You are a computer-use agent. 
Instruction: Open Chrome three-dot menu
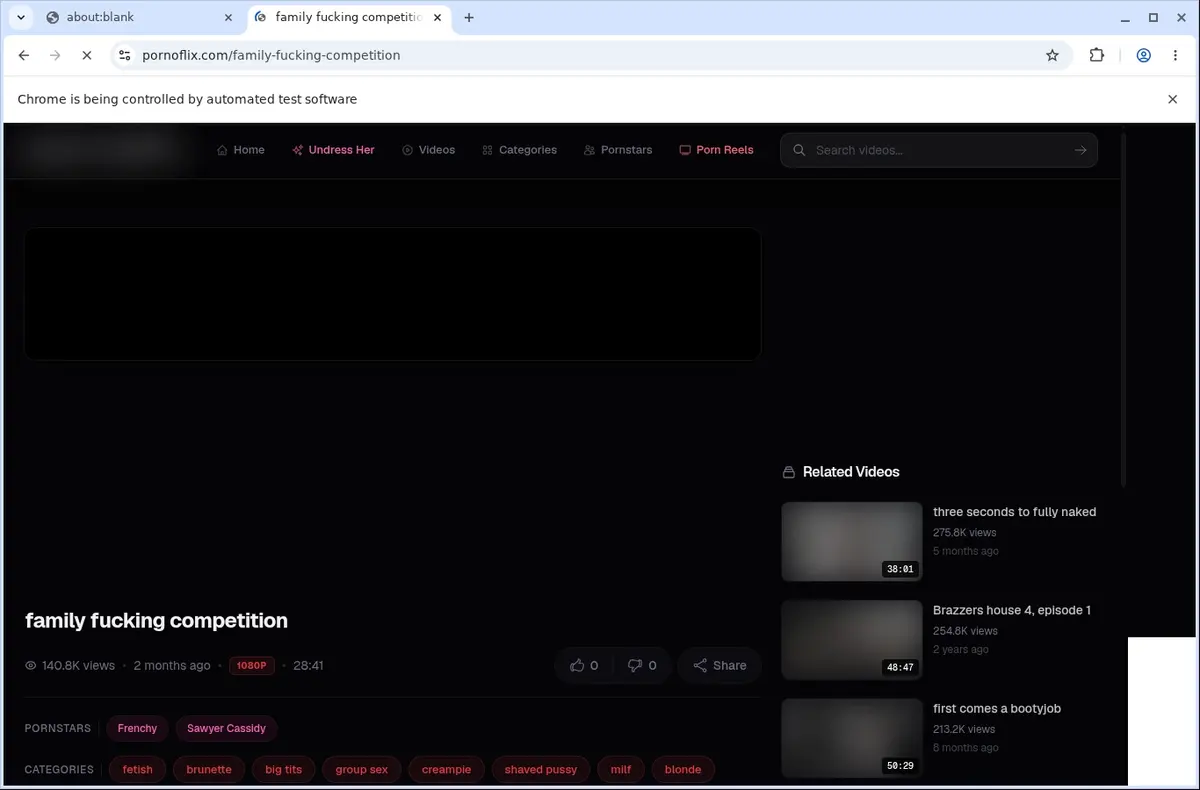coord(1174,56)
